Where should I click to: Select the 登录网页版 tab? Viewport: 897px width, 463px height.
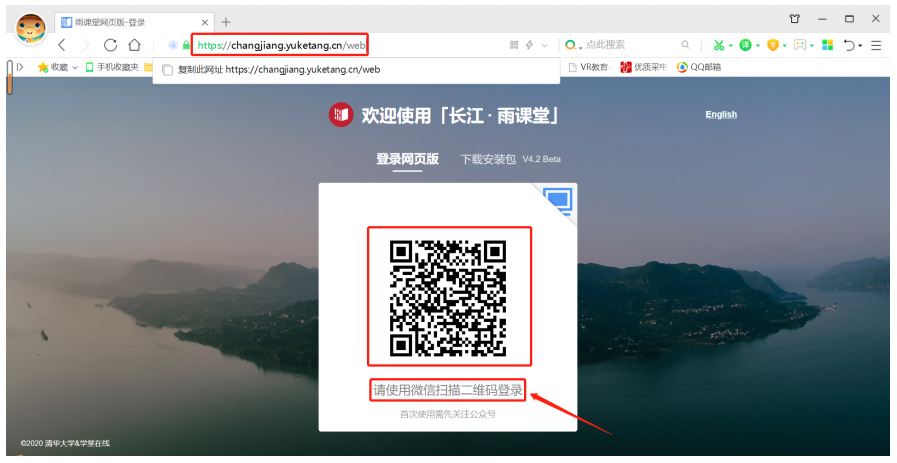coord(407,159)
